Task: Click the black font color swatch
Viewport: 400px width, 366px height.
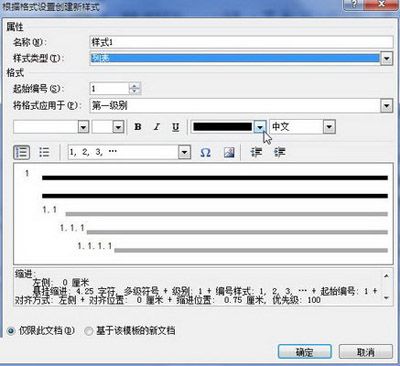Action: (x=222, y=127)
